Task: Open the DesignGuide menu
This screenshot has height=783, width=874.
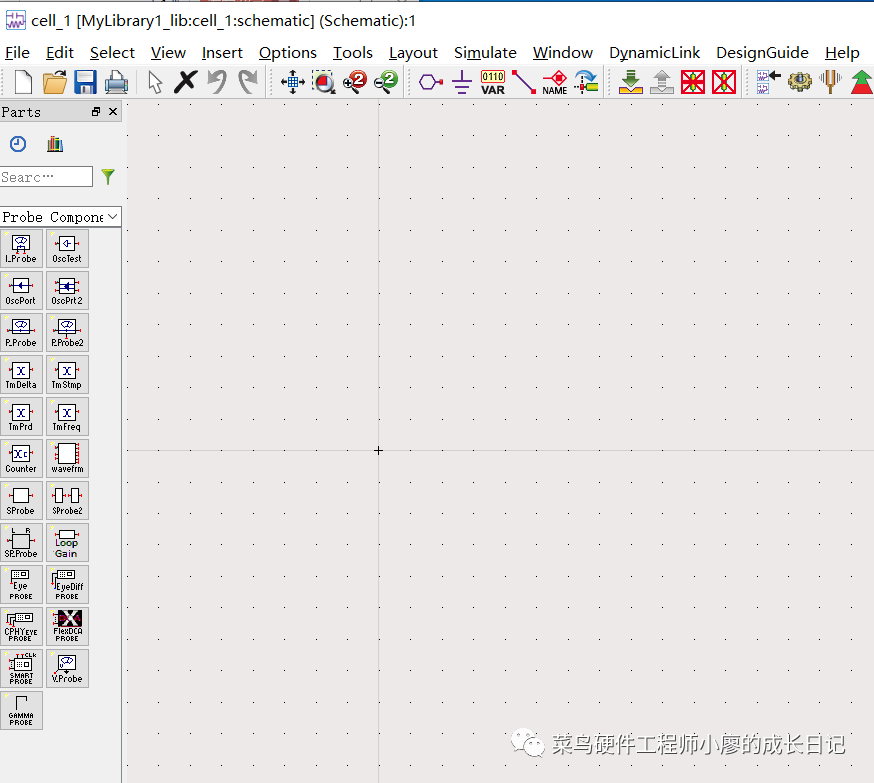Action: click(x=762, y=53)
